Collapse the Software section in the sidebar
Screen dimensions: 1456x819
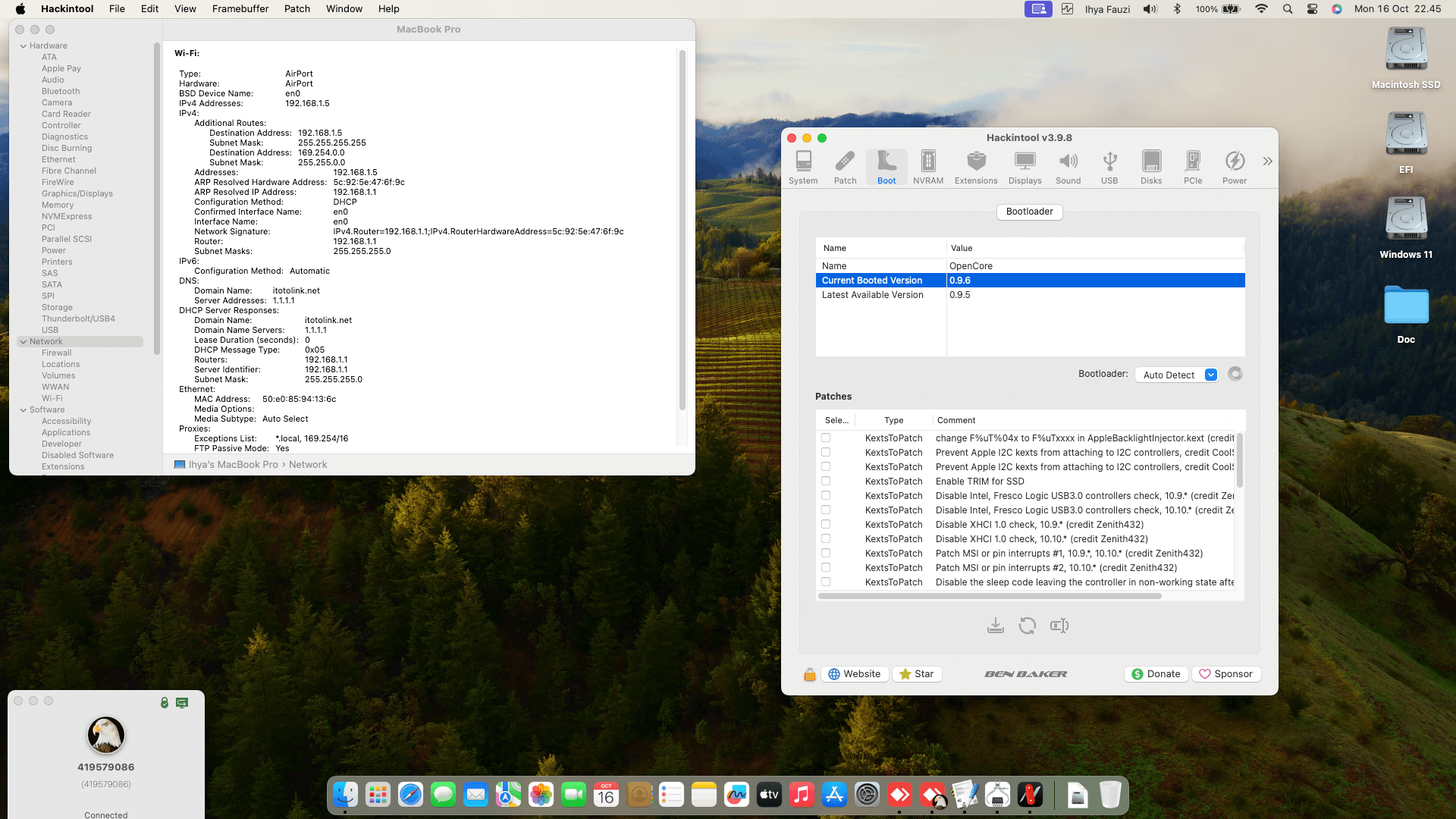[24, 410]
